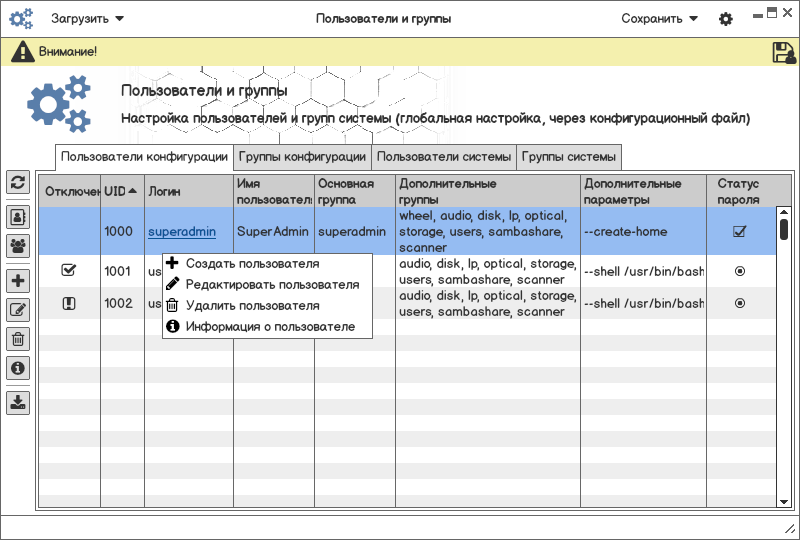Select password status radio for UID 1002
The width and height of the screenshot is (800, 540).
(x=740, y=303)
